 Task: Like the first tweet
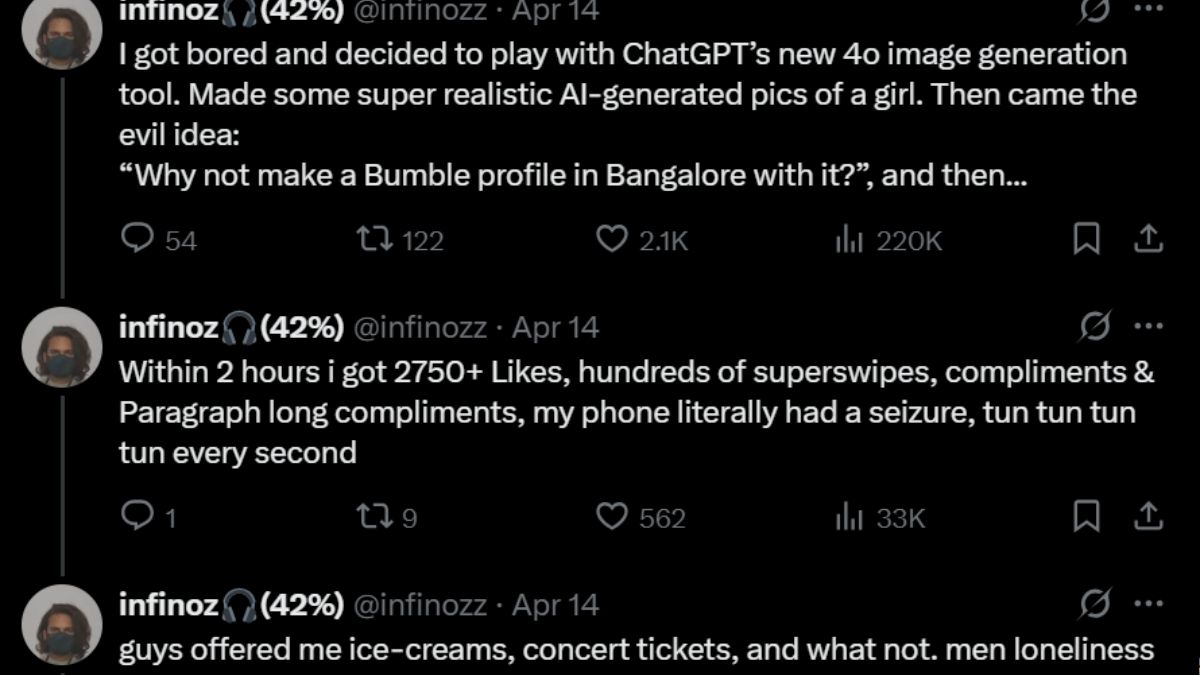614,239
